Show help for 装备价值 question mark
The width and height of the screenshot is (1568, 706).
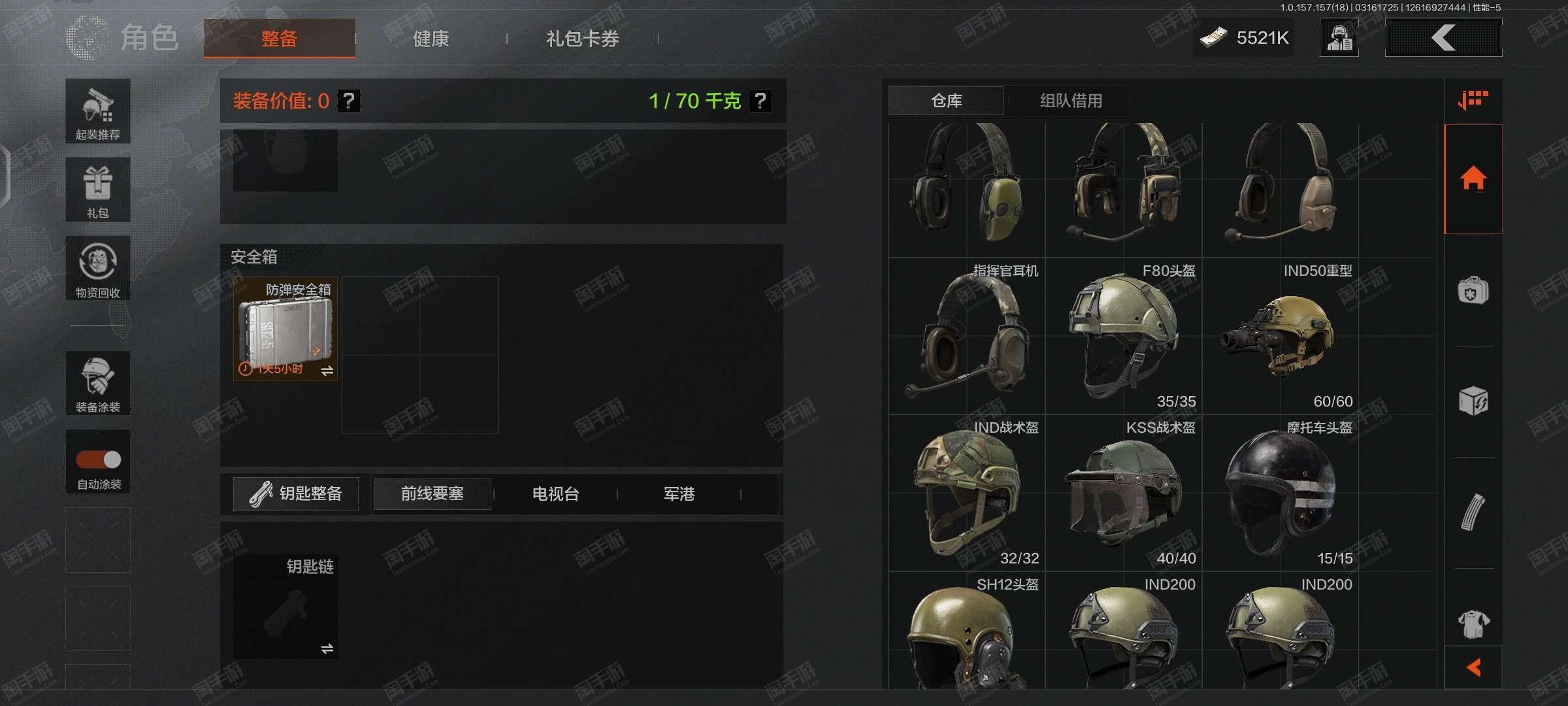click(349, 101)
